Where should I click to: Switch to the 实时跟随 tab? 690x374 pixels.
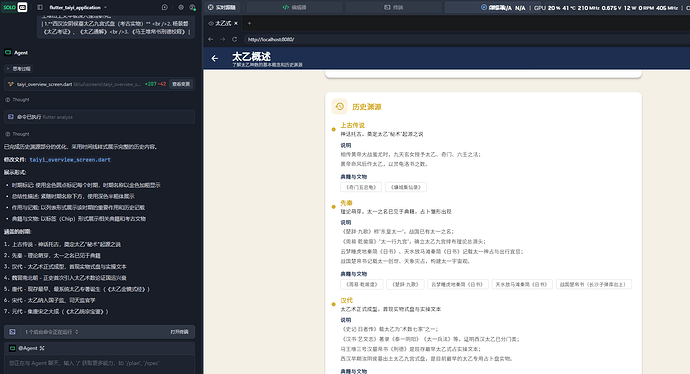click(222, 7)
